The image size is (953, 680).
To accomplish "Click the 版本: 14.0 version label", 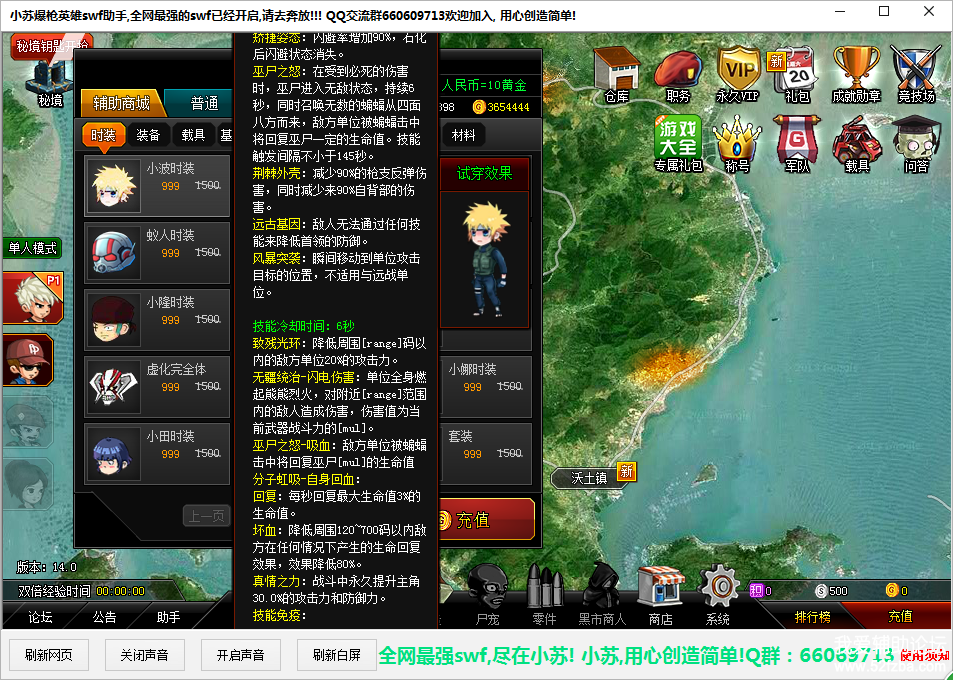I will pyautogui.click(x=46, y=567).
